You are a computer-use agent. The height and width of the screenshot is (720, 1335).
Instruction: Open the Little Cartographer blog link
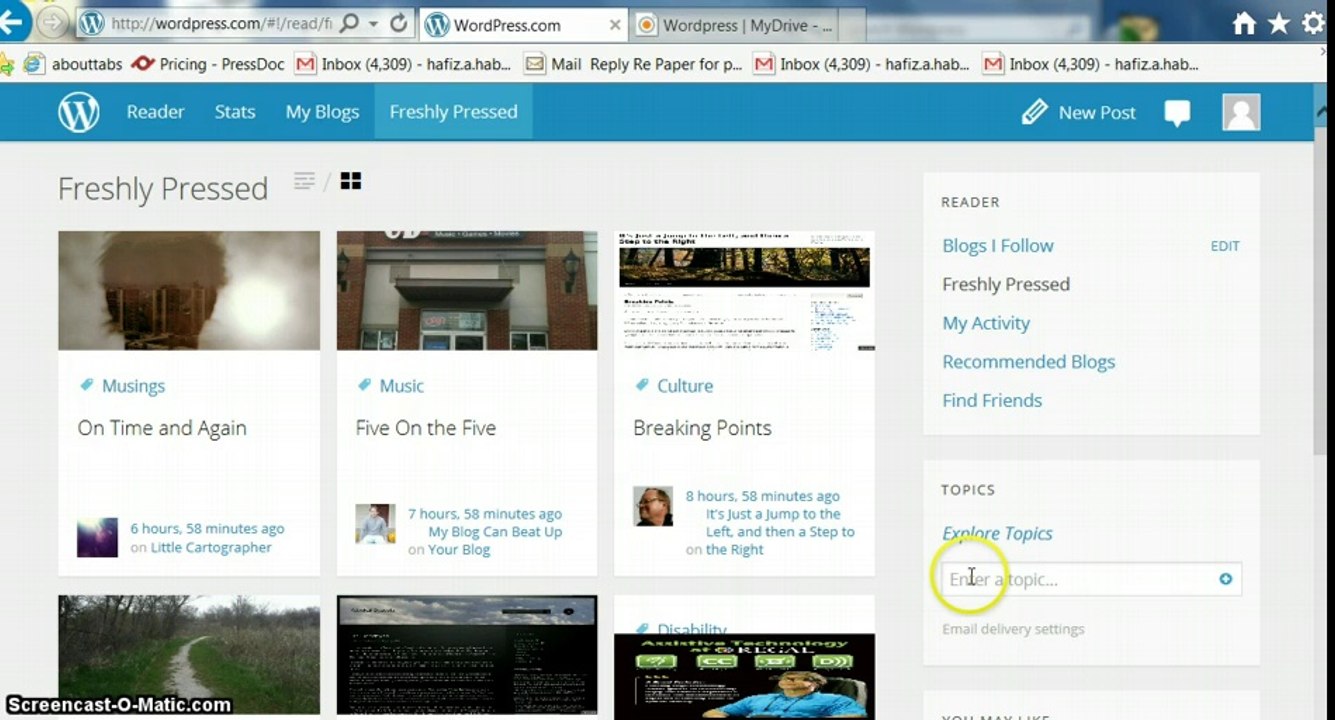(x=211, y=548)
